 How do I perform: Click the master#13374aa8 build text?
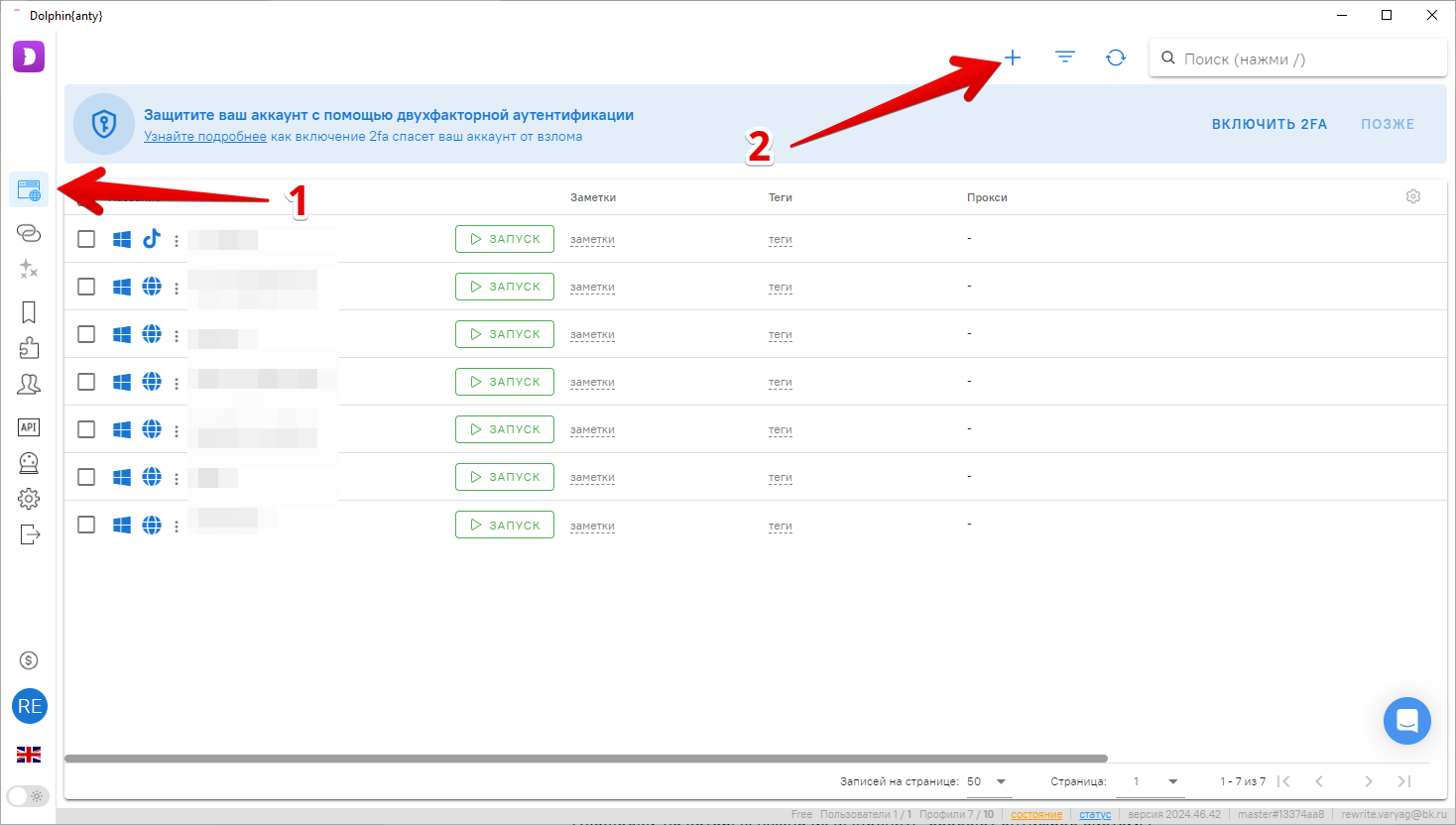click(x=1280, y=815)
